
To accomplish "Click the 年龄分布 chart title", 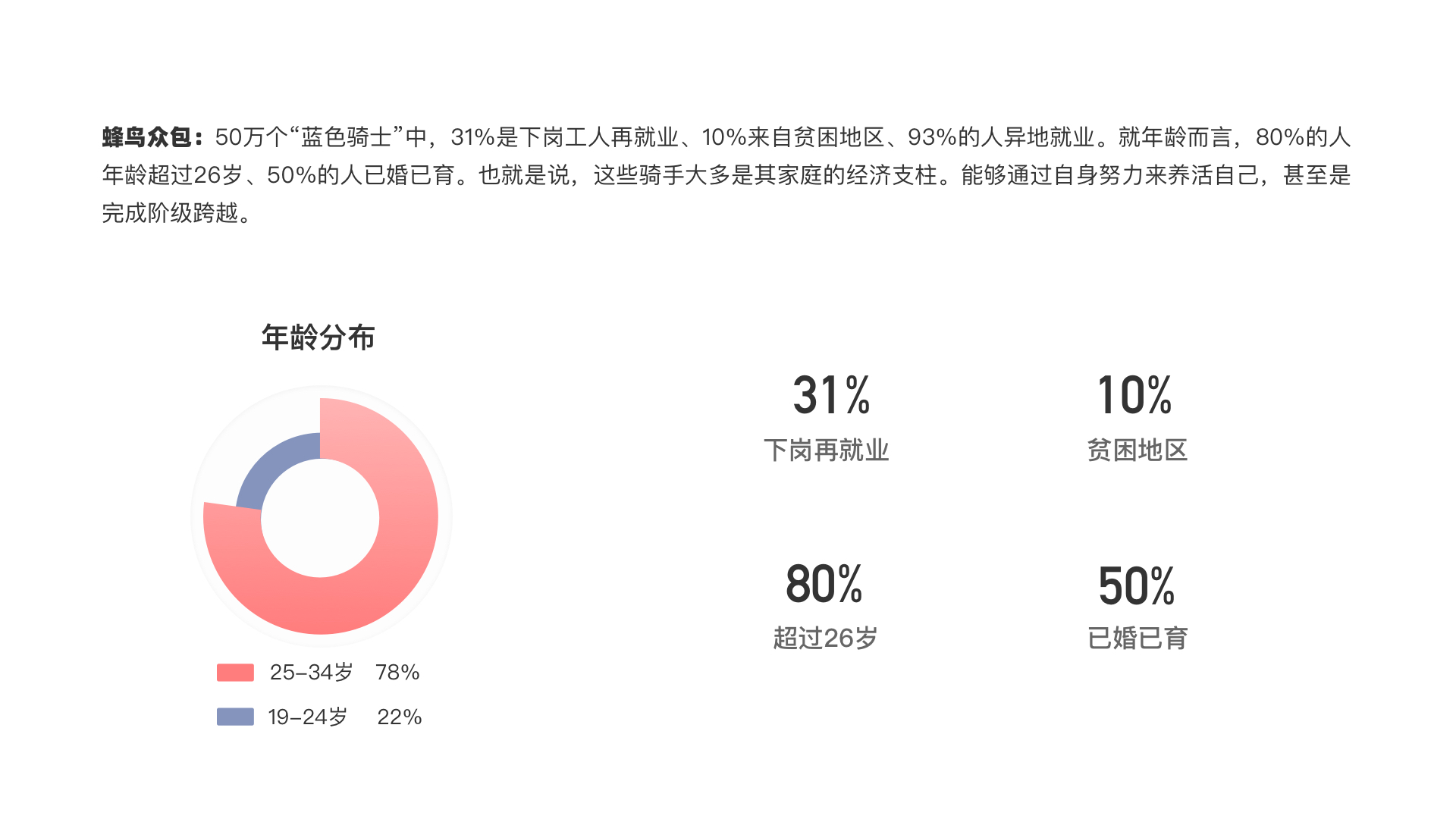I will (x=318, y=337).
